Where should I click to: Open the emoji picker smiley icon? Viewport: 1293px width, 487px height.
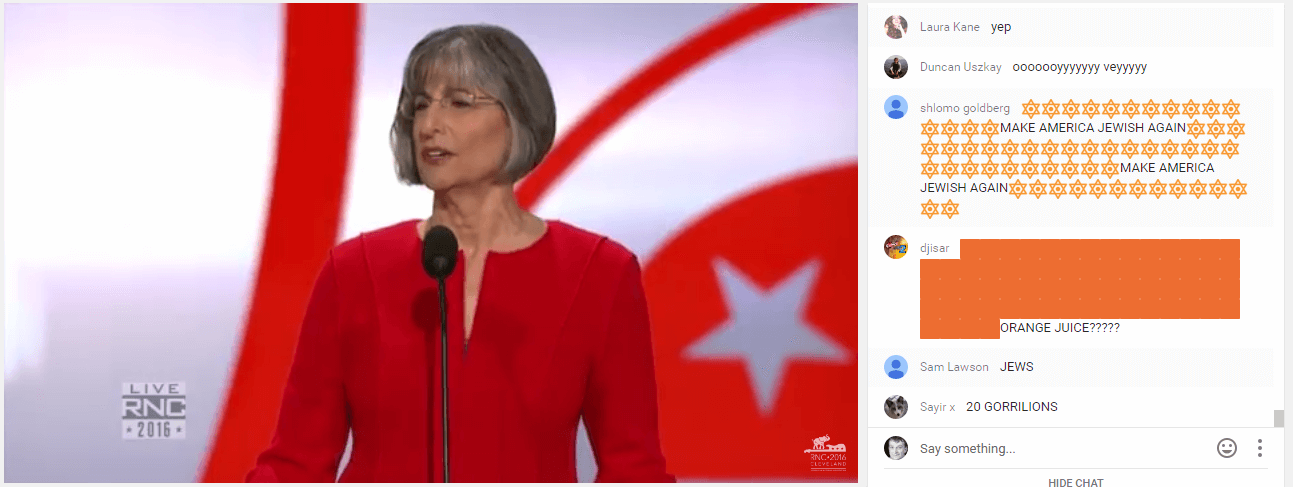(x=1227, y=448)
